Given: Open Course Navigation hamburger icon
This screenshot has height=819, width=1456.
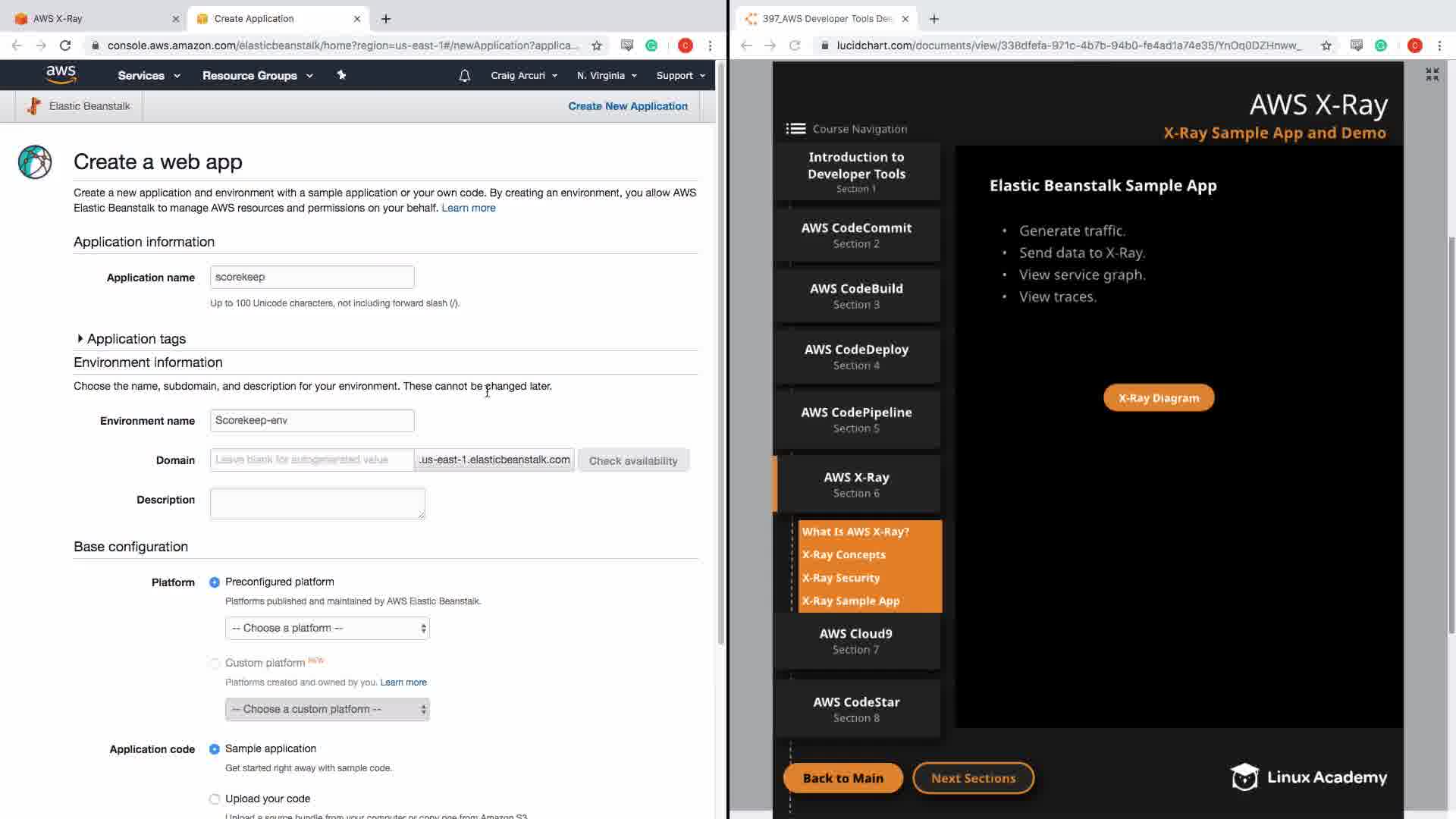Looking at the screenshot, I should click(795, 129).
